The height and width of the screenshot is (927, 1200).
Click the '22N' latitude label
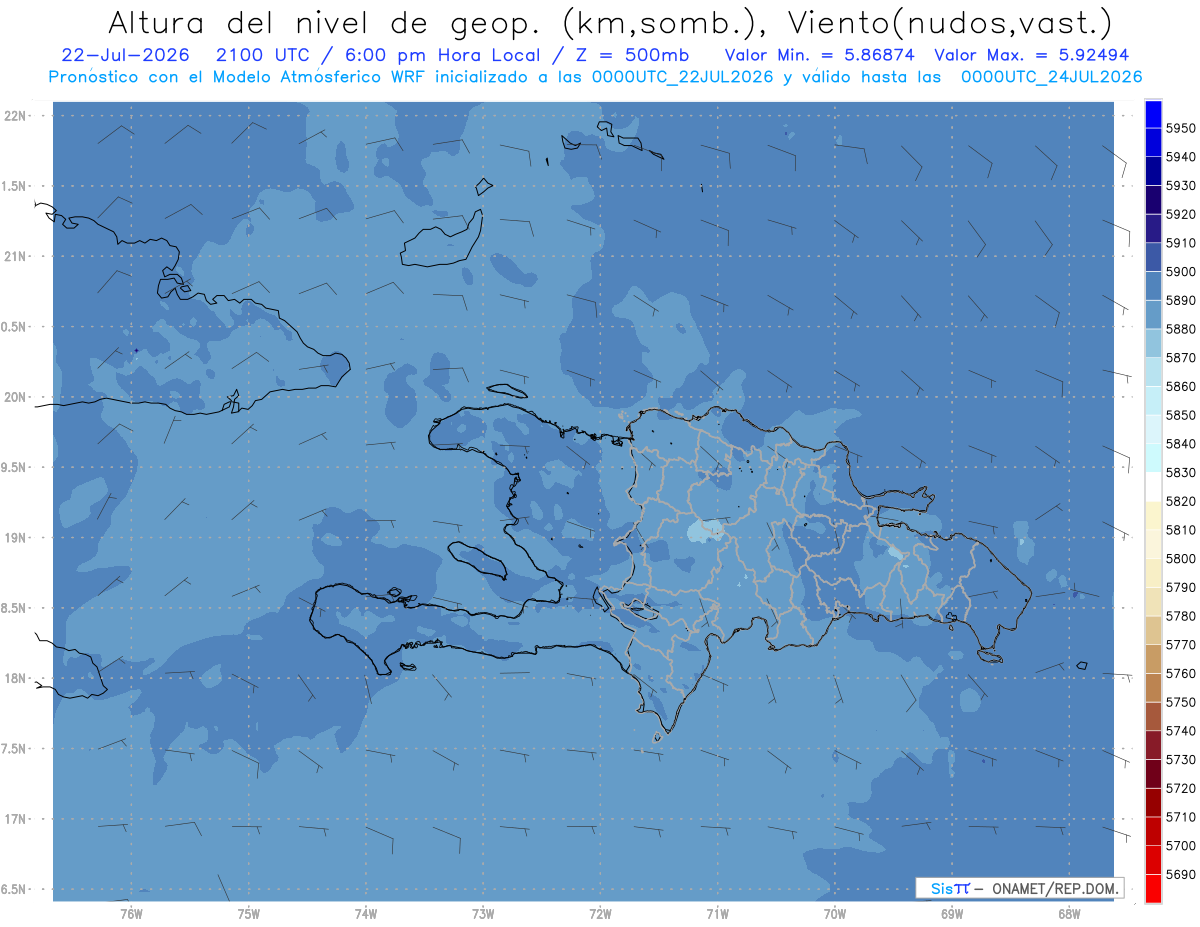coord(16,115)
